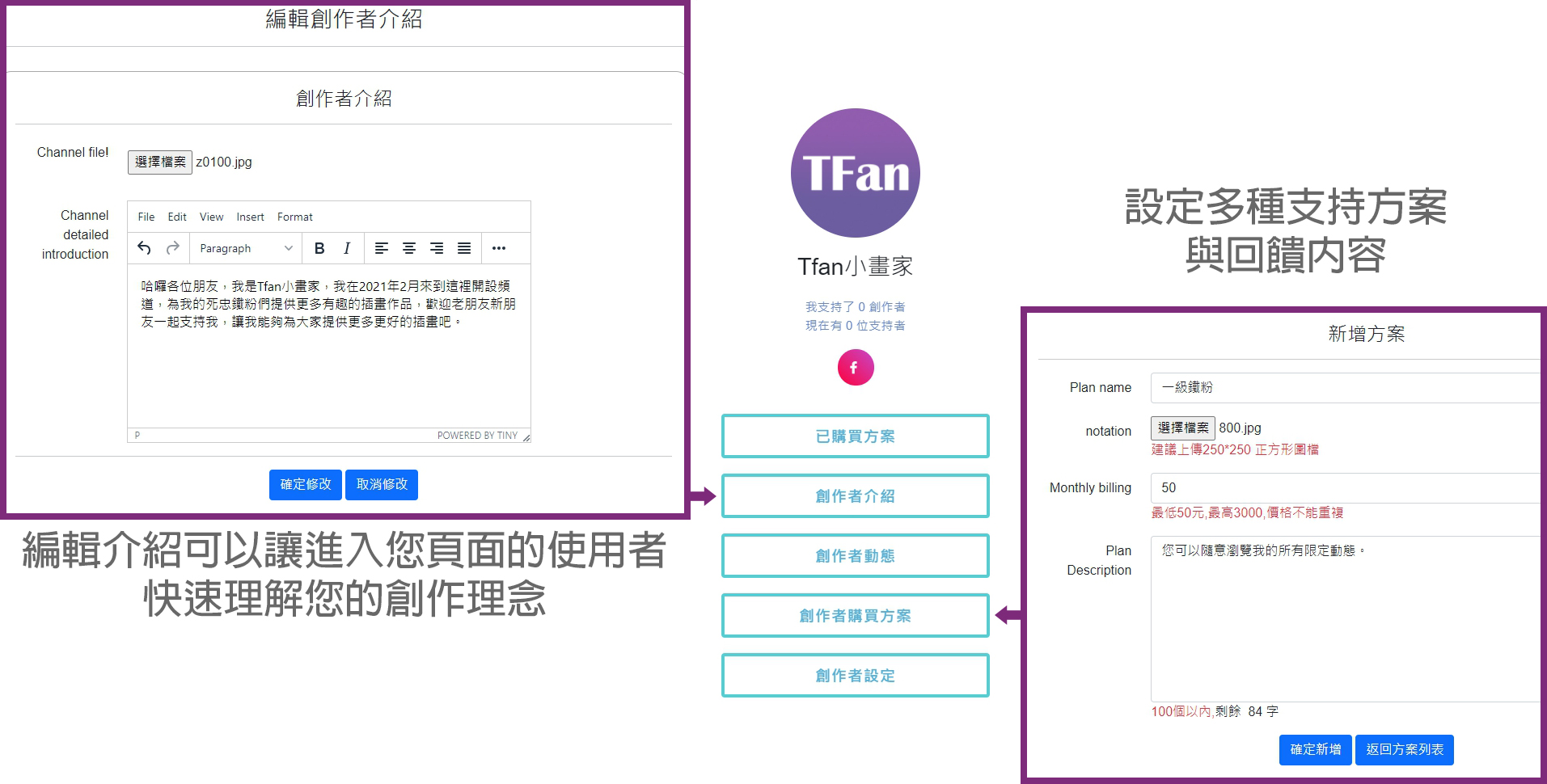
Task: Align text left in the editor
Action: coord(382,248)
